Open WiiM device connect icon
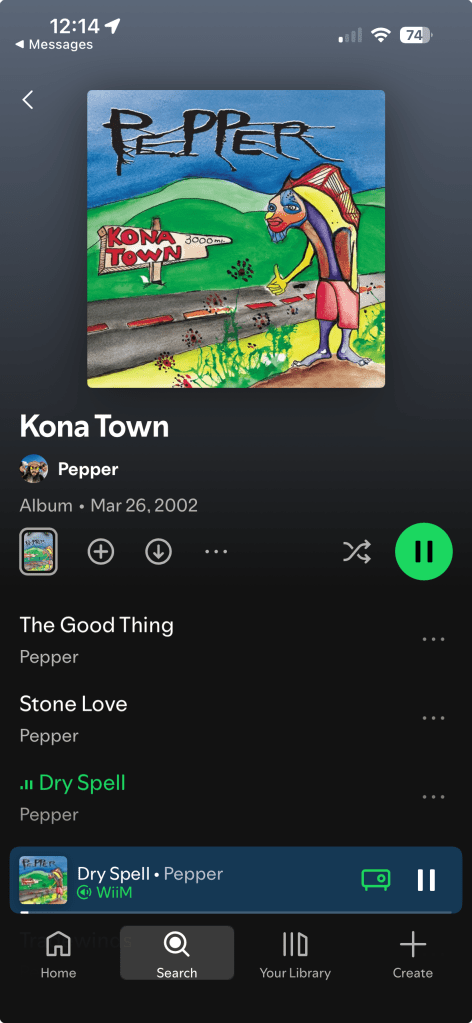Image resolution: width=472 pixels, height=1023 pixels. pos(376,879)
